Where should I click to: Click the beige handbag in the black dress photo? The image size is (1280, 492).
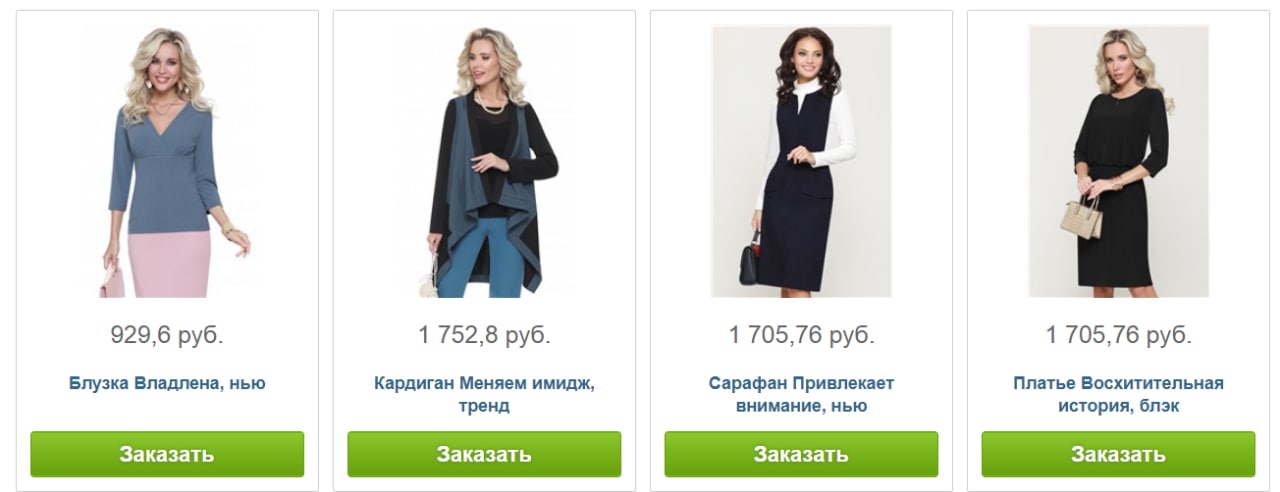tap(1081, 216)
